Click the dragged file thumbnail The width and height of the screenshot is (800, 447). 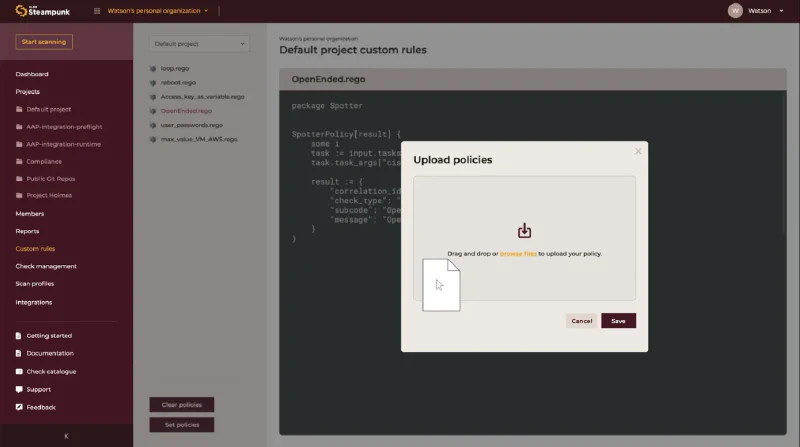441,285
